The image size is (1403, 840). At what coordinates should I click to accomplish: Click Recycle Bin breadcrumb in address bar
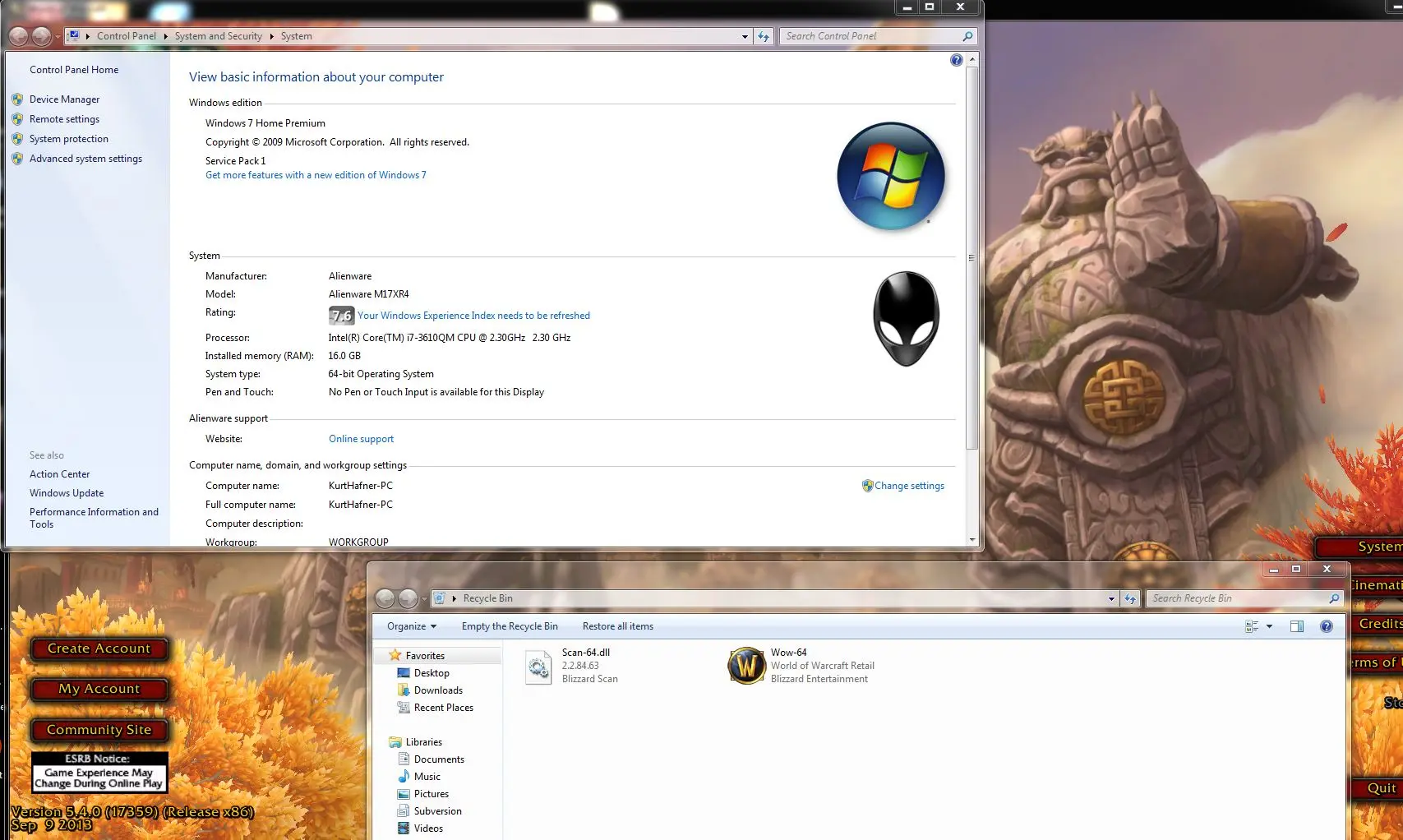(x=487, y=598)
